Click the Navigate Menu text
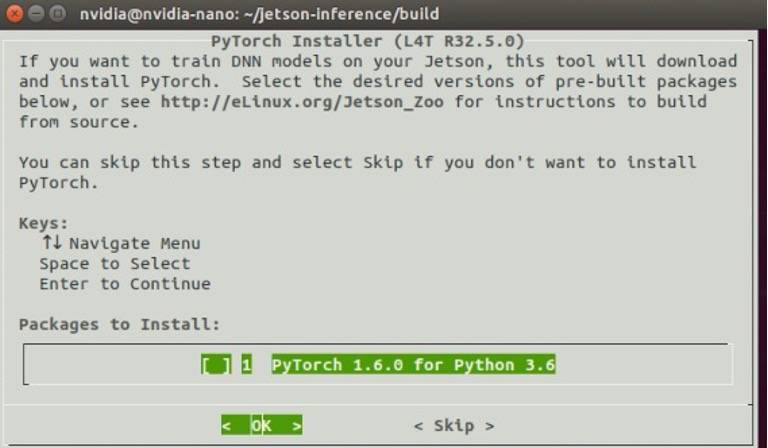The image size is (768, 448). [135, 243]
